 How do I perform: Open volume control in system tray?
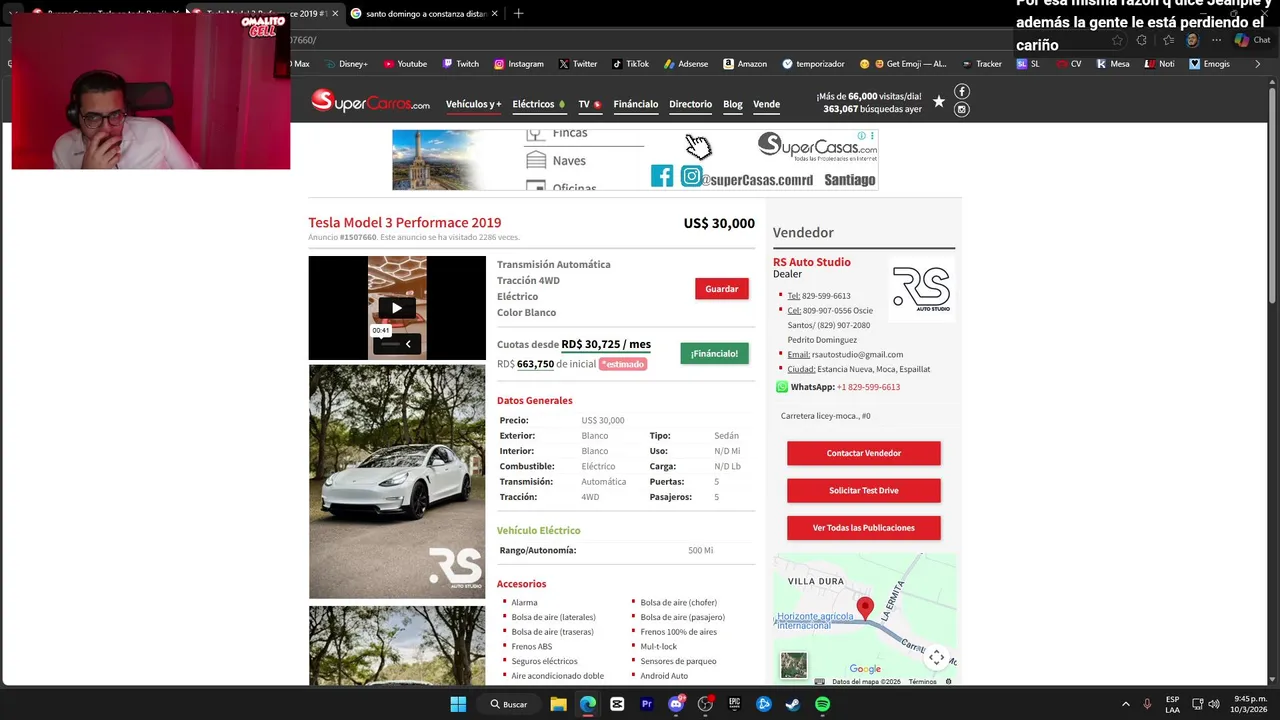(x=1214, y=704)
